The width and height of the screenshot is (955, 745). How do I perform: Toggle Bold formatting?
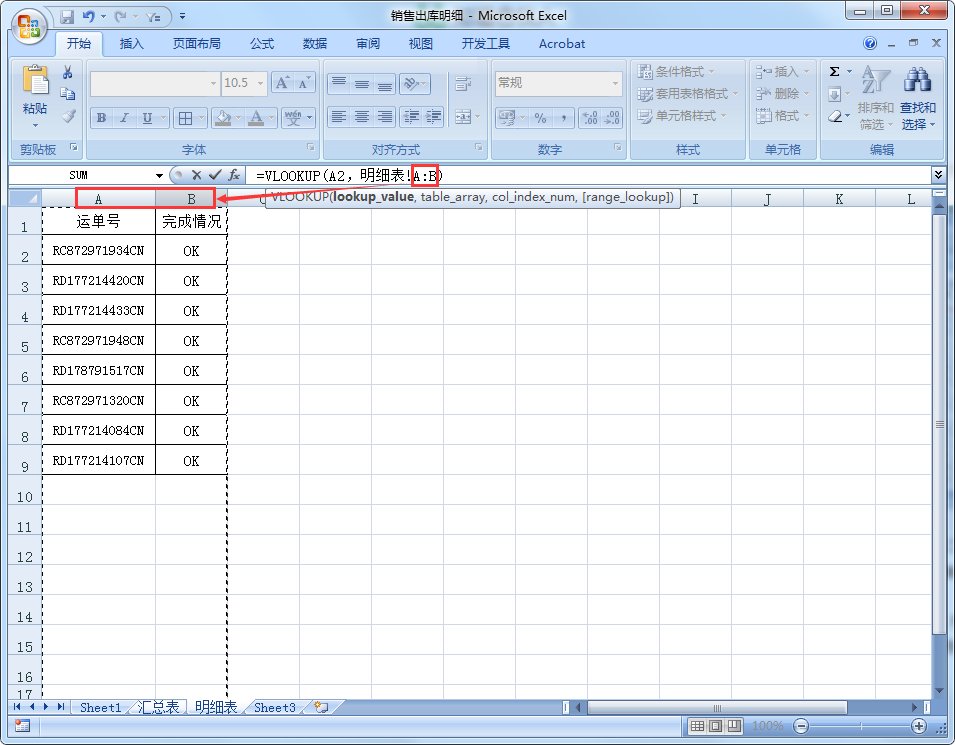pyautogui.click(x=100, y=118)
